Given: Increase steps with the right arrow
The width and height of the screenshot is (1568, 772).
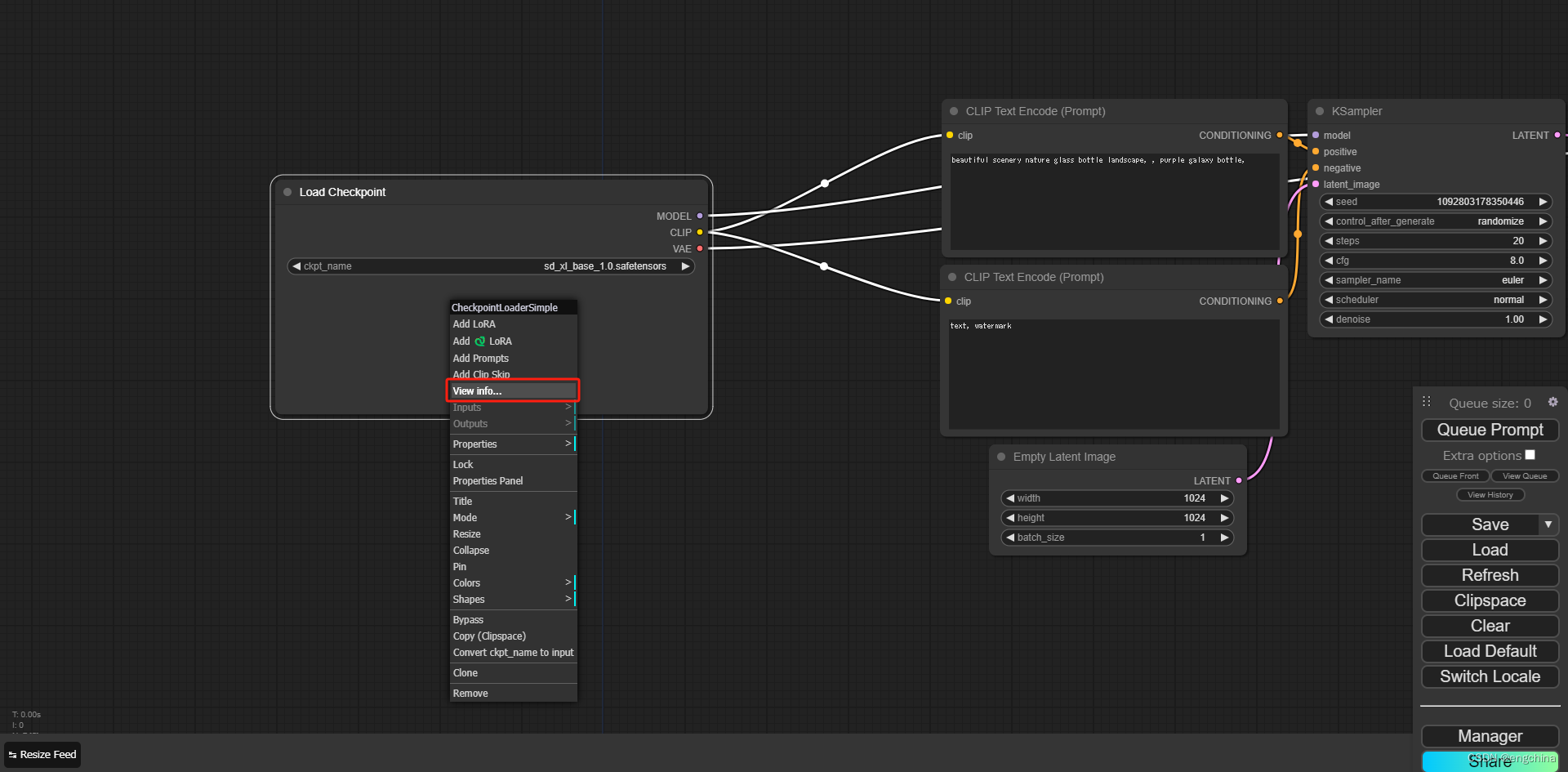Looking at the screenshot, I should 1543,241.
